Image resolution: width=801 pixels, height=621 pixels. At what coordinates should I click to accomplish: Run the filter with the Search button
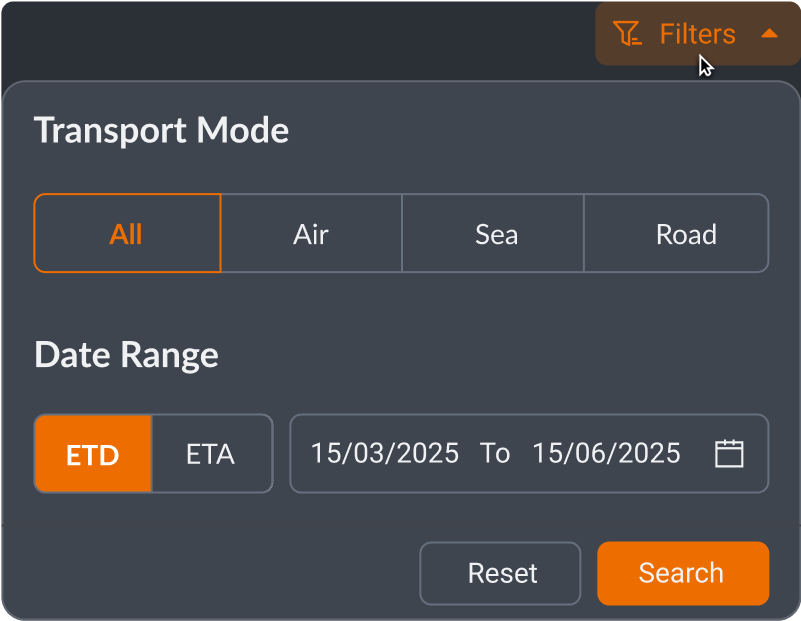[x=682, y=573]
